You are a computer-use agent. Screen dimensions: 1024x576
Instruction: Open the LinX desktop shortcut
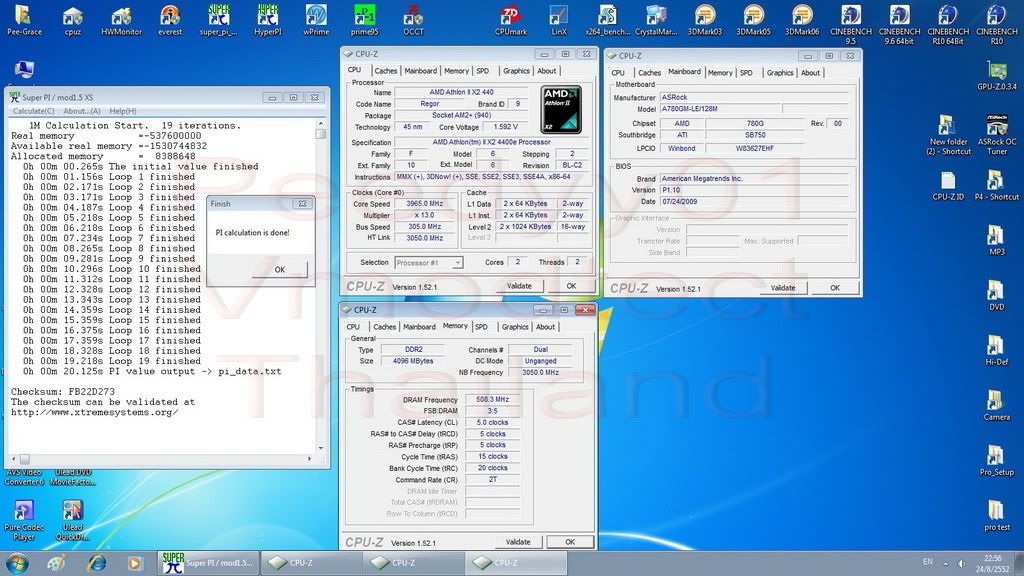(558, 17)
